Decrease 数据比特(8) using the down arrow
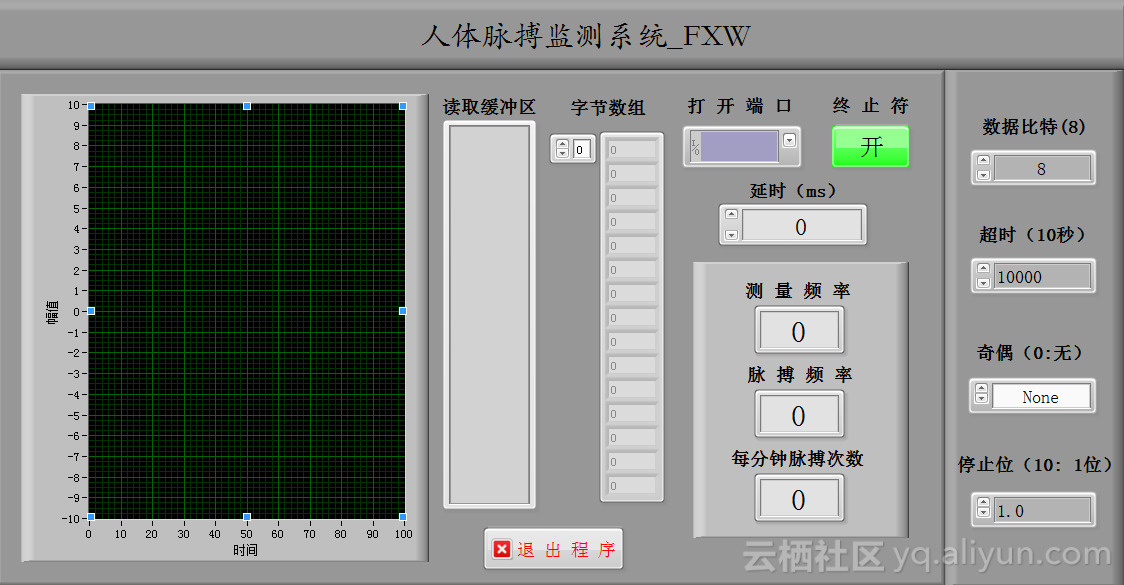Screen dimensions: 1124x585 [984, 175]
